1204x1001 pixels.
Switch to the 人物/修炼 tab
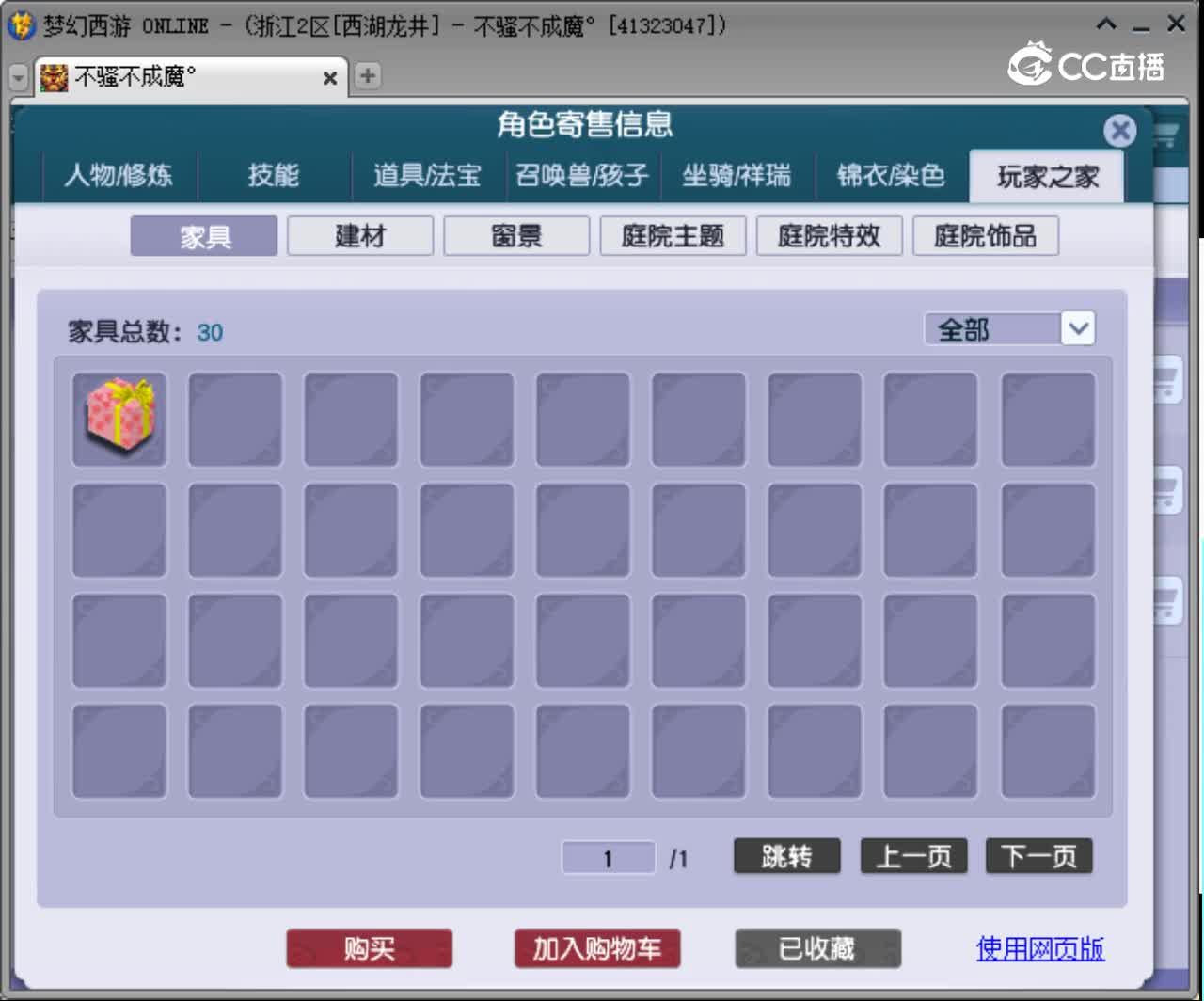(x=119, y=176)
